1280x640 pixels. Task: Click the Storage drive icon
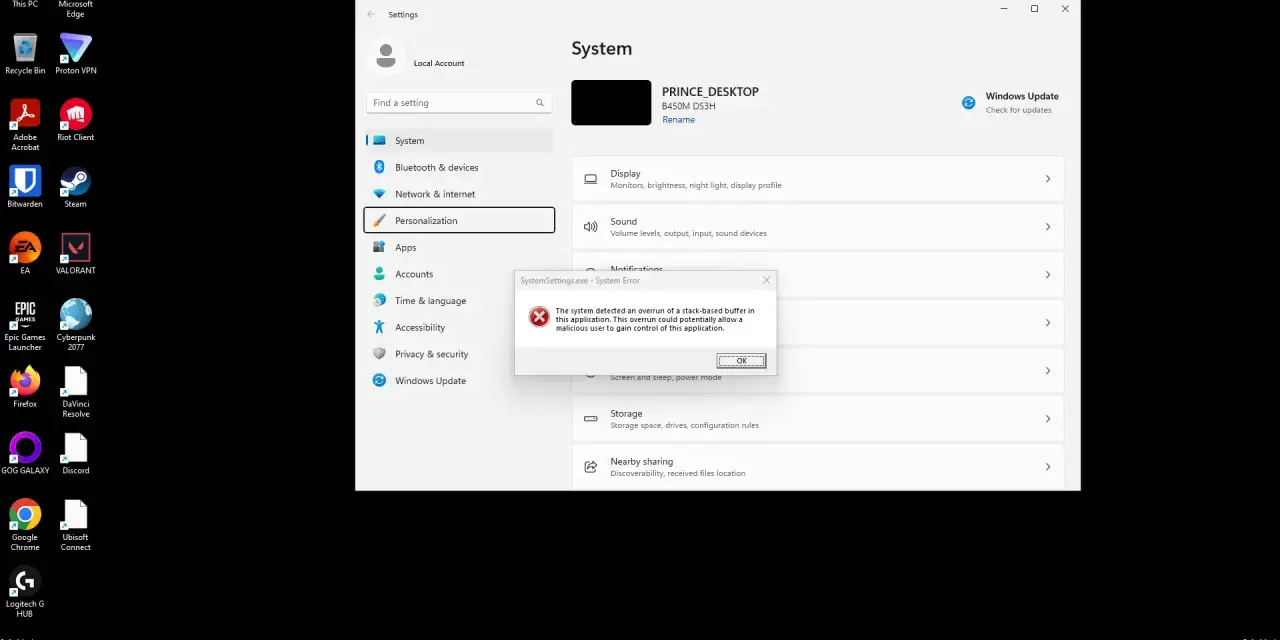(590, 419)
